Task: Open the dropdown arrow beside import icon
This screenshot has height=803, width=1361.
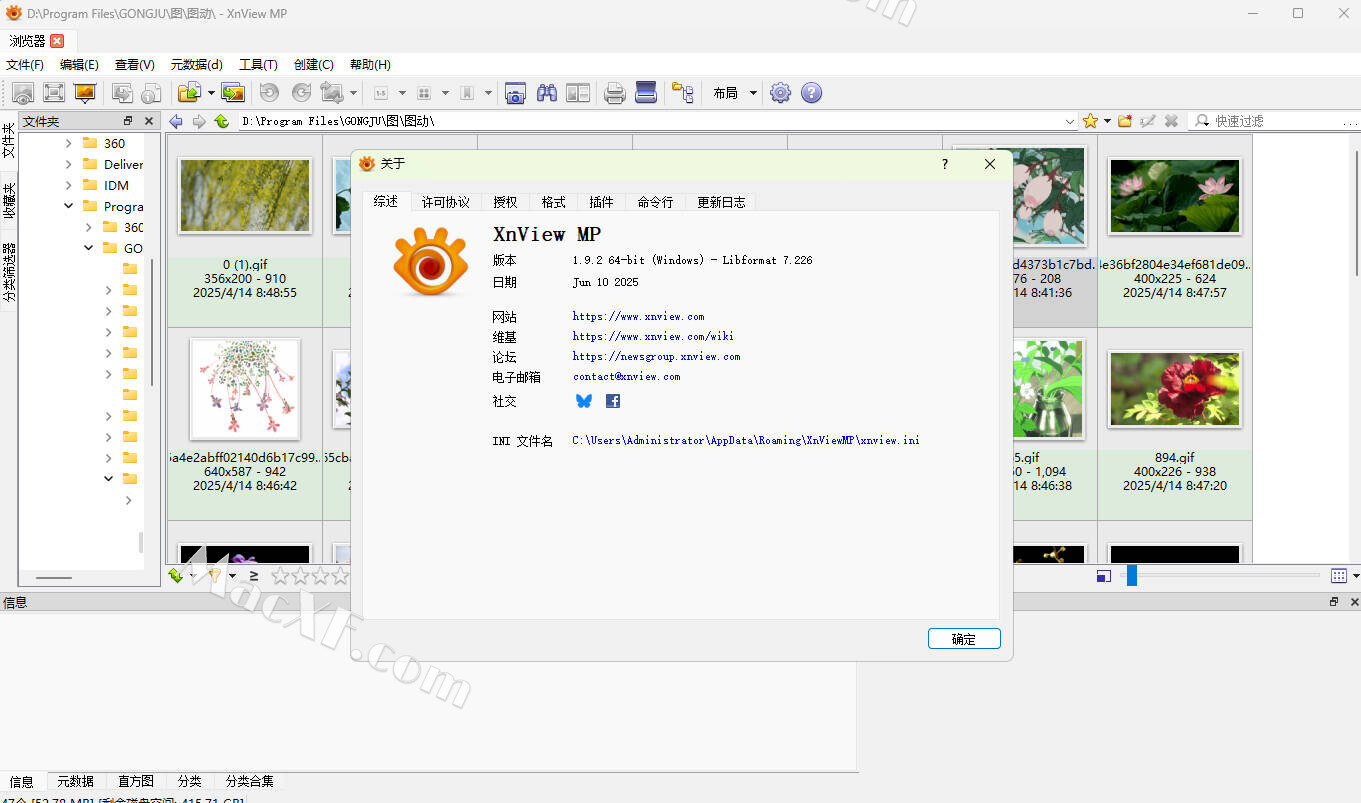Action: (x=211, y=93)
